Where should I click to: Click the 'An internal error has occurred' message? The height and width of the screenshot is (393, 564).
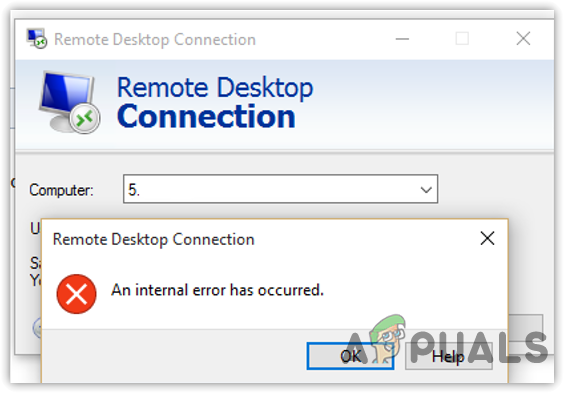[x=217, y=290]
